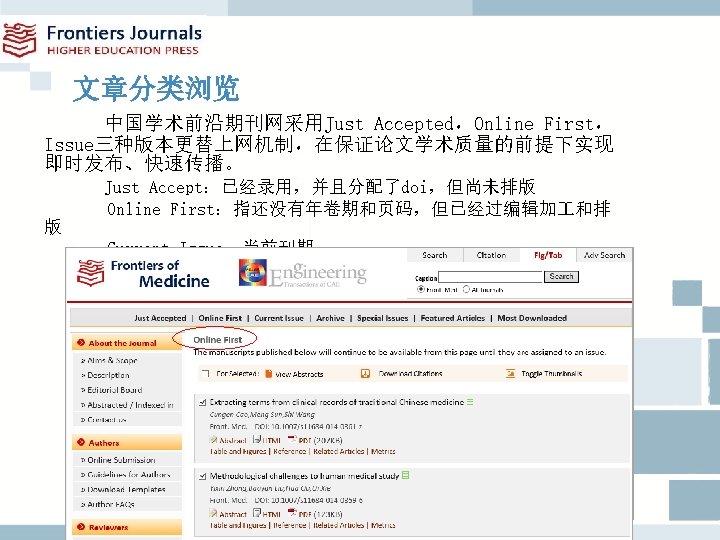Image resolution: width=720 pixels, height=540 pixels.
Task: Open Description sidebar link
Action: [108, 375]
